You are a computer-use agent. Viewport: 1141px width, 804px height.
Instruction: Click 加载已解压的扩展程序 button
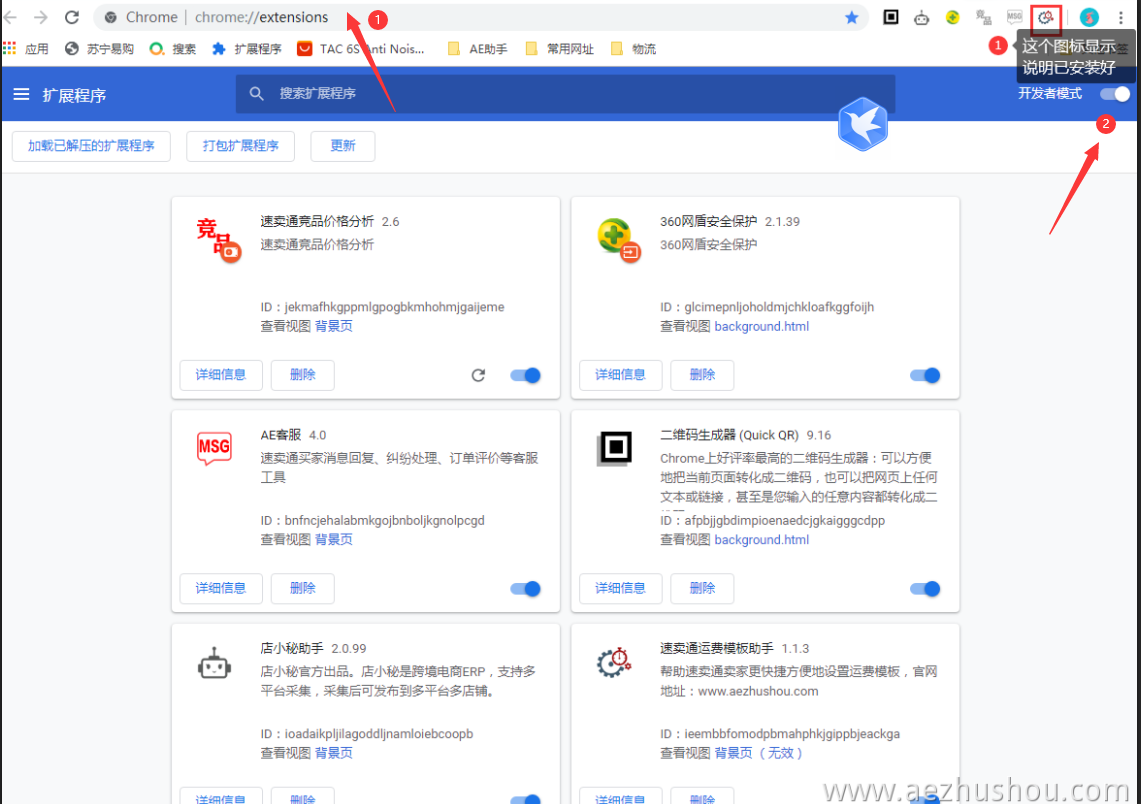(x=92, y=146)
